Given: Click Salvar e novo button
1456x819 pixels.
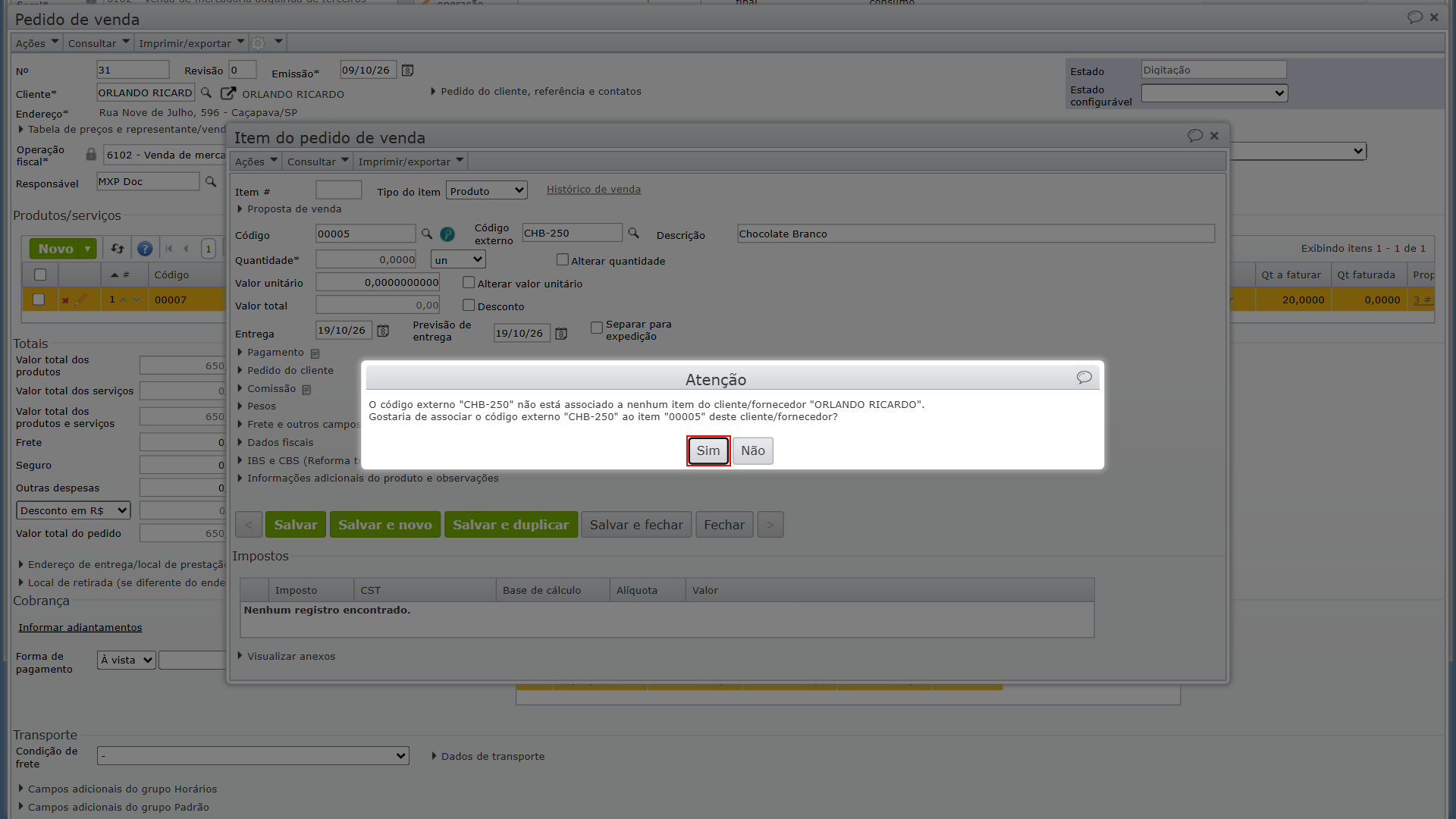Looking at the screenshot, I should [385, 525].
